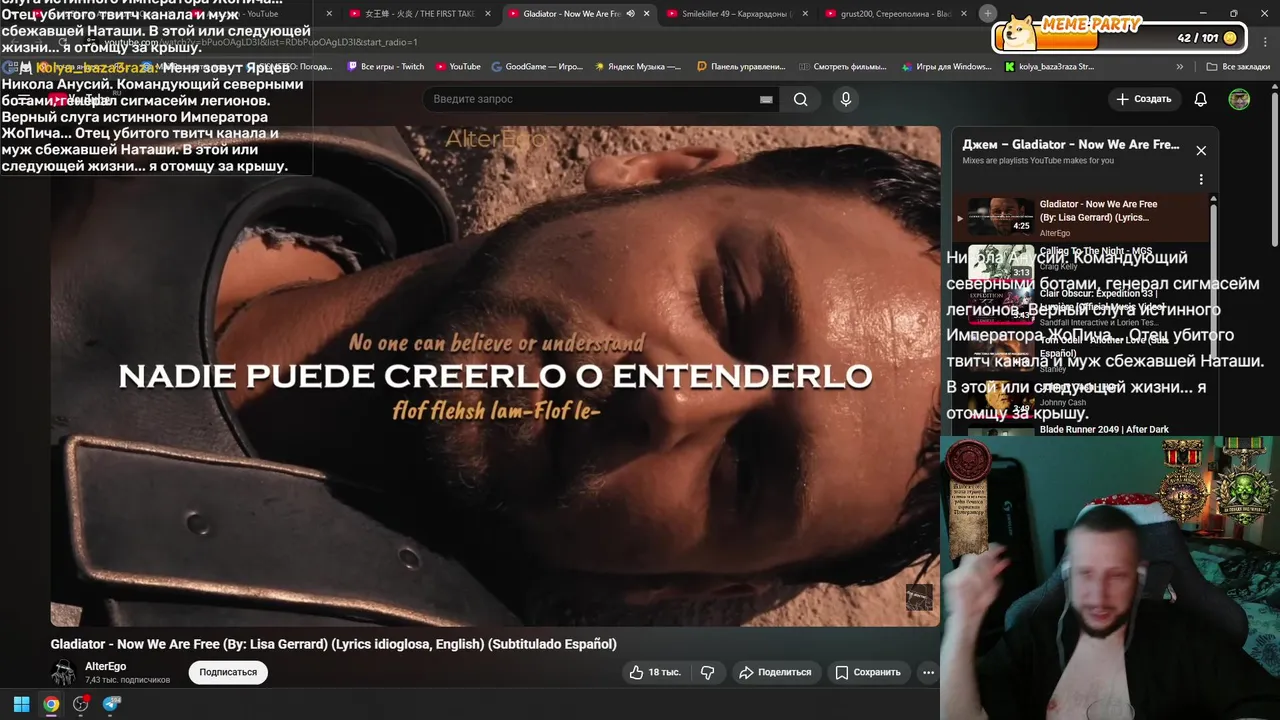This screenshot has height=720, width=1280.
Task: Open the OBS icon in taskbar
Action: 81,704
